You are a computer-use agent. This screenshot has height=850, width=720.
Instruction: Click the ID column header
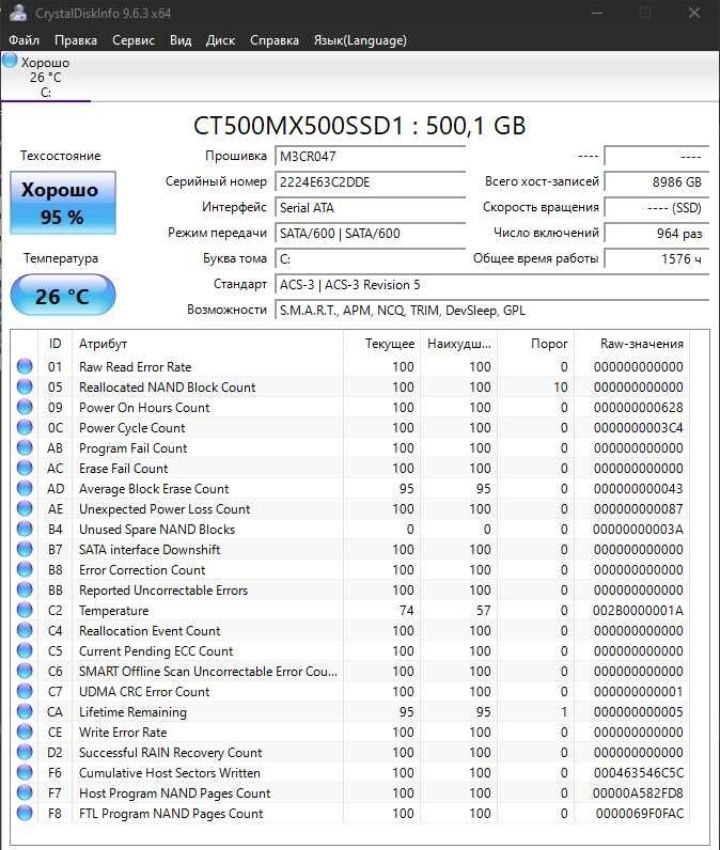[55, 344]
